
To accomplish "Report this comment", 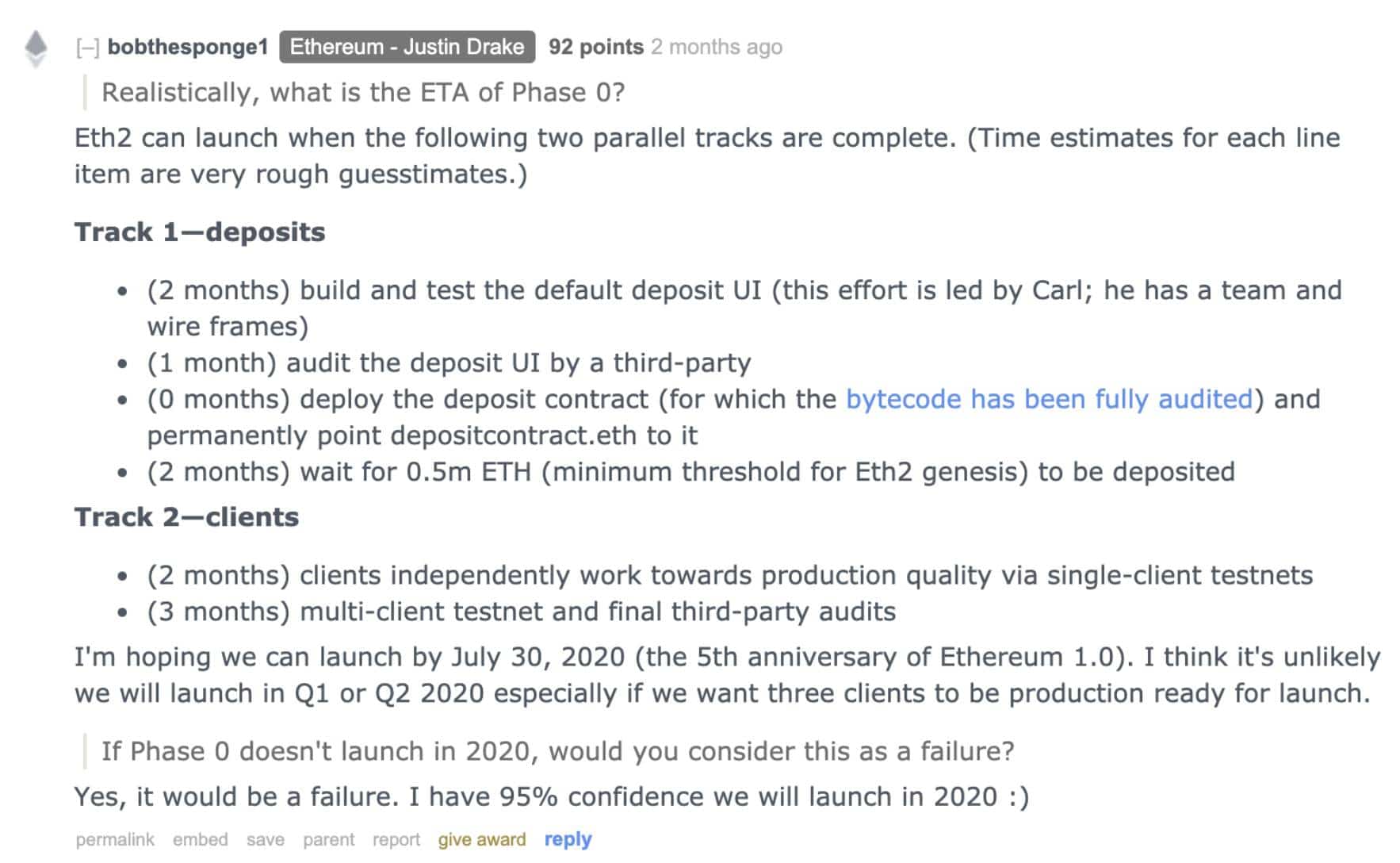I will click(396, 839).
